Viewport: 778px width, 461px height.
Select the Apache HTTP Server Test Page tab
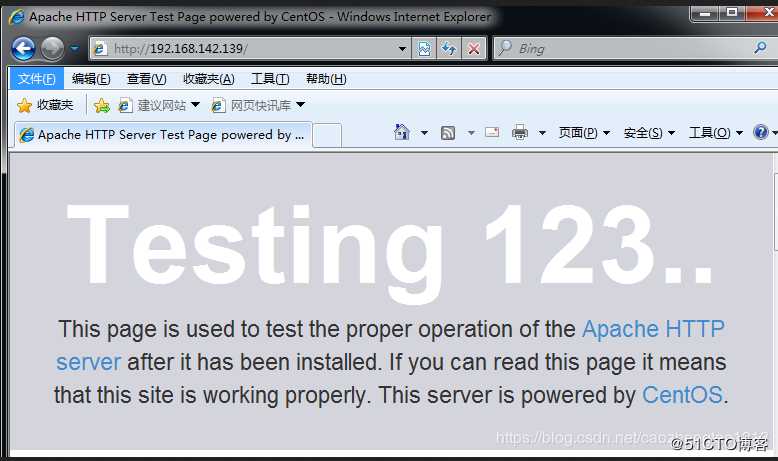pyautogui.click(x=163, y=135)
